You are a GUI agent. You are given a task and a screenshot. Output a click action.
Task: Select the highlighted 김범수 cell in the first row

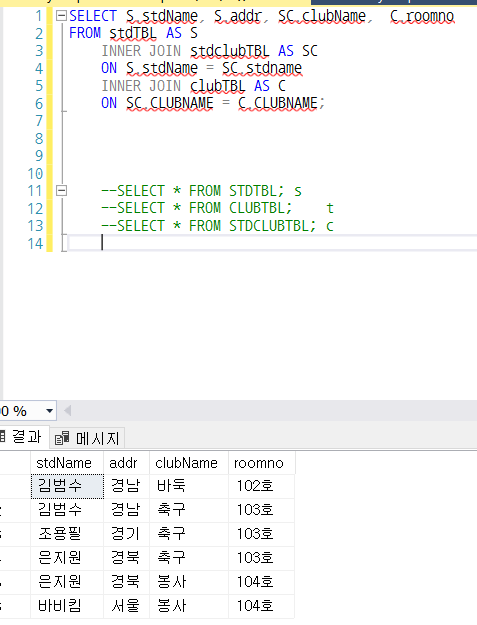click(x=67, y=486)
